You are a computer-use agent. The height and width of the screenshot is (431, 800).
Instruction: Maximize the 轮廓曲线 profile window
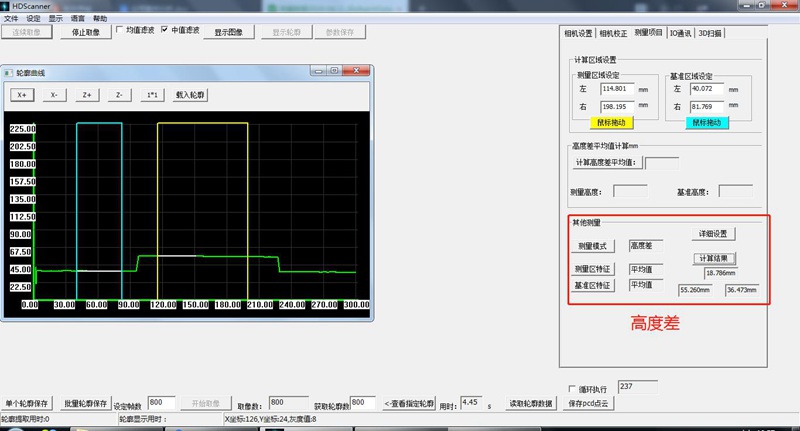[x=334, y=71]
